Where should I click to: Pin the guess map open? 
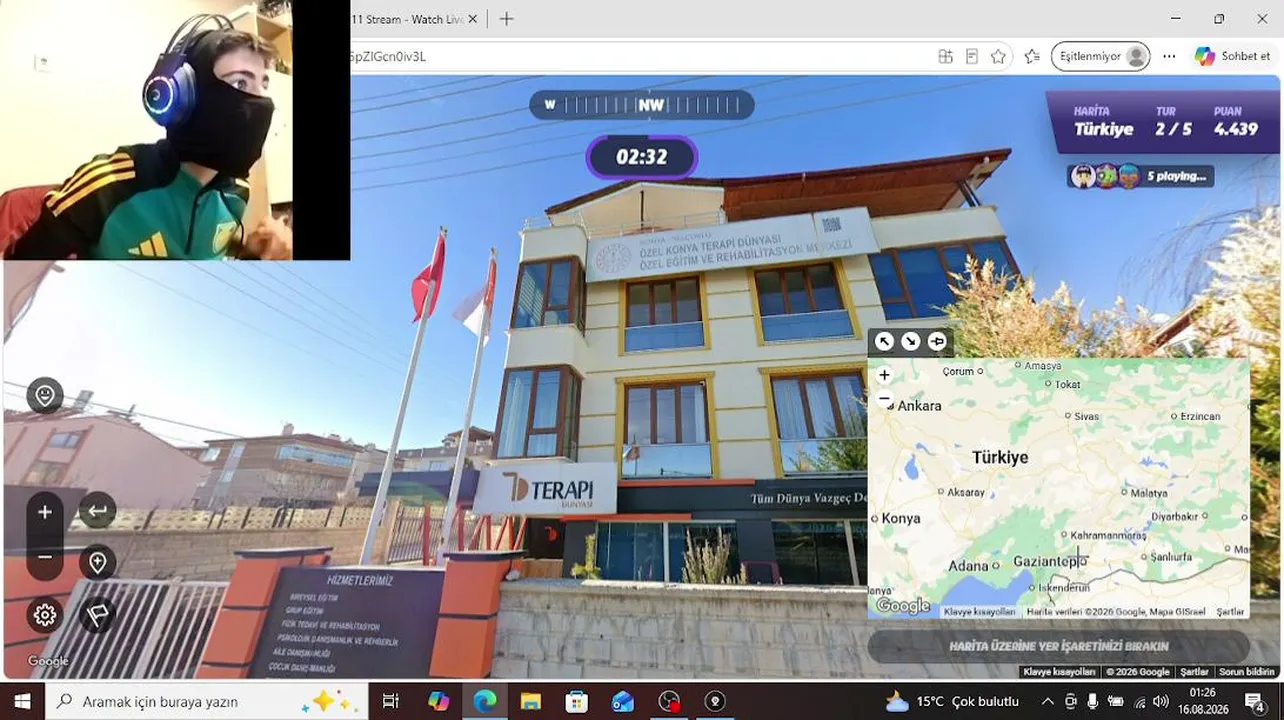(x=936, y=341)
